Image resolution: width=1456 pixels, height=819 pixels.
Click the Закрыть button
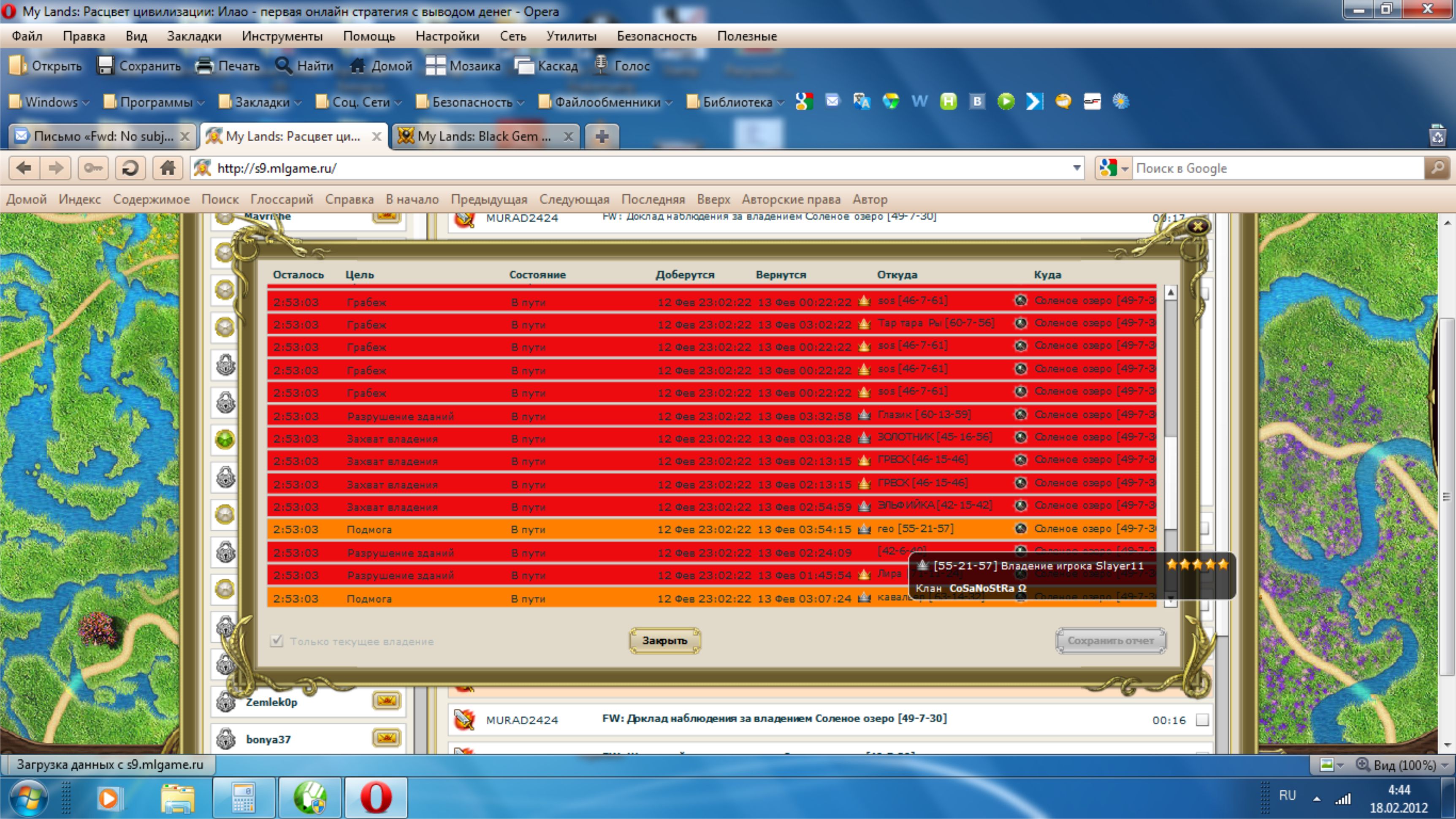(665, 640)
